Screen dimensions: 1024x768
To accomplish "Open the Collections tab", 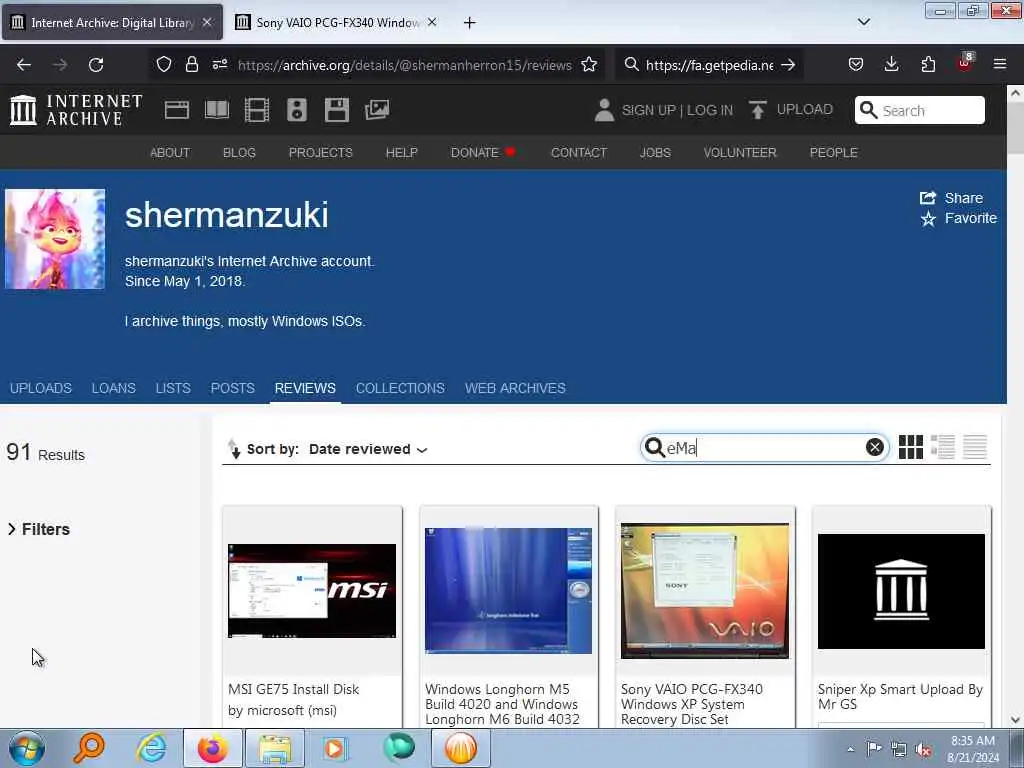I will (400, 388).
